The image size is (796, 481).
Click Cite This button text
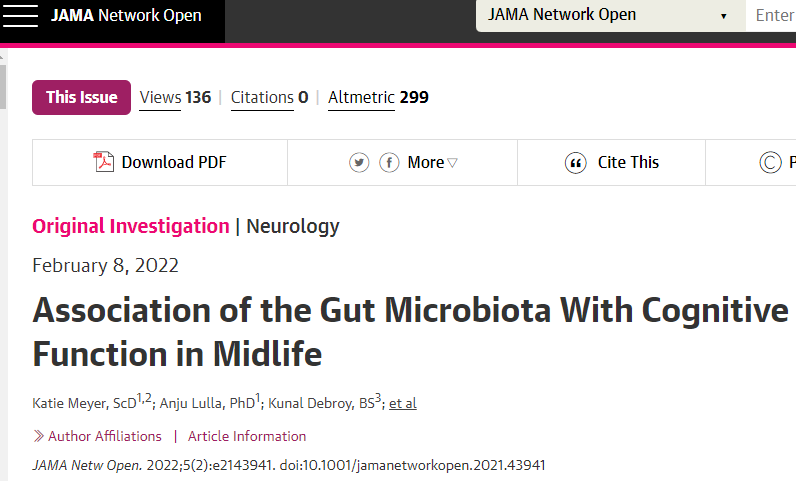628,163
